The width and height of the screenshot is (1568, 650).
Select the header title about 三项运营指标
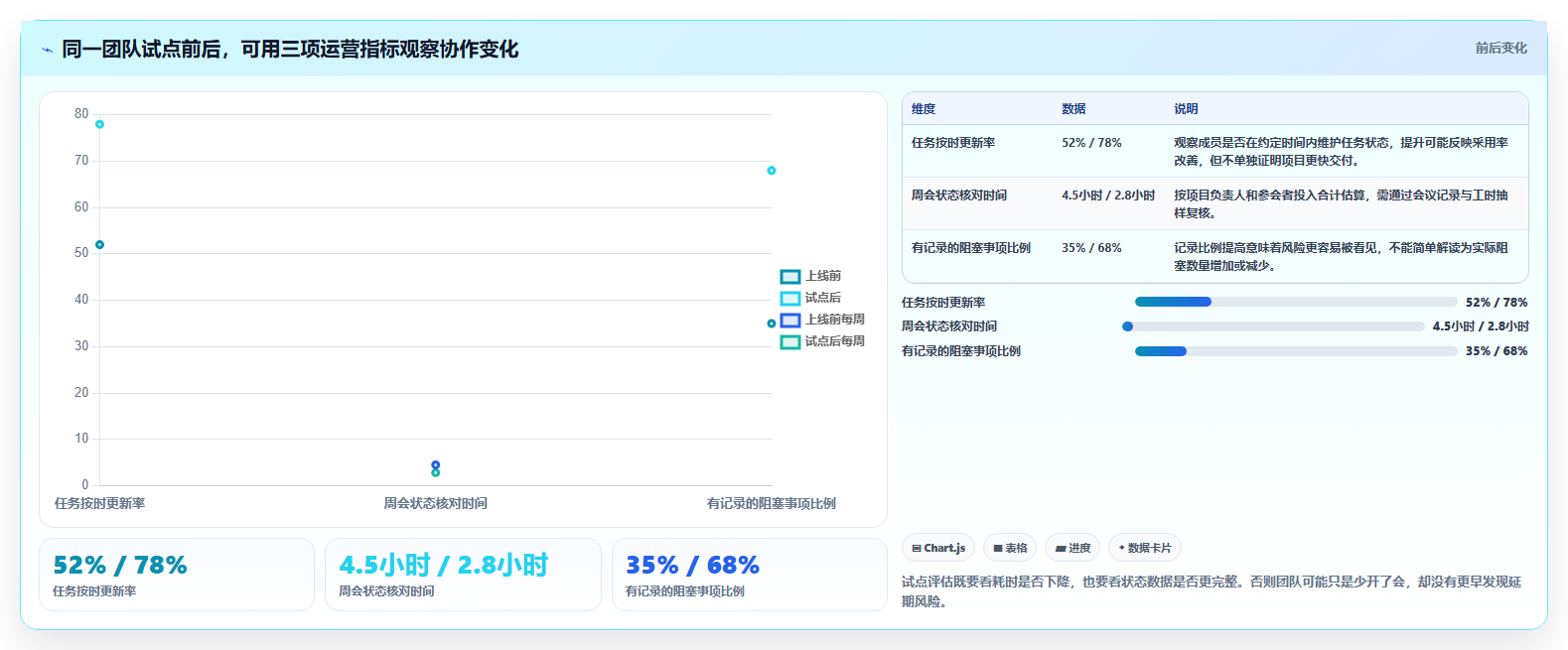coord(290,49)
